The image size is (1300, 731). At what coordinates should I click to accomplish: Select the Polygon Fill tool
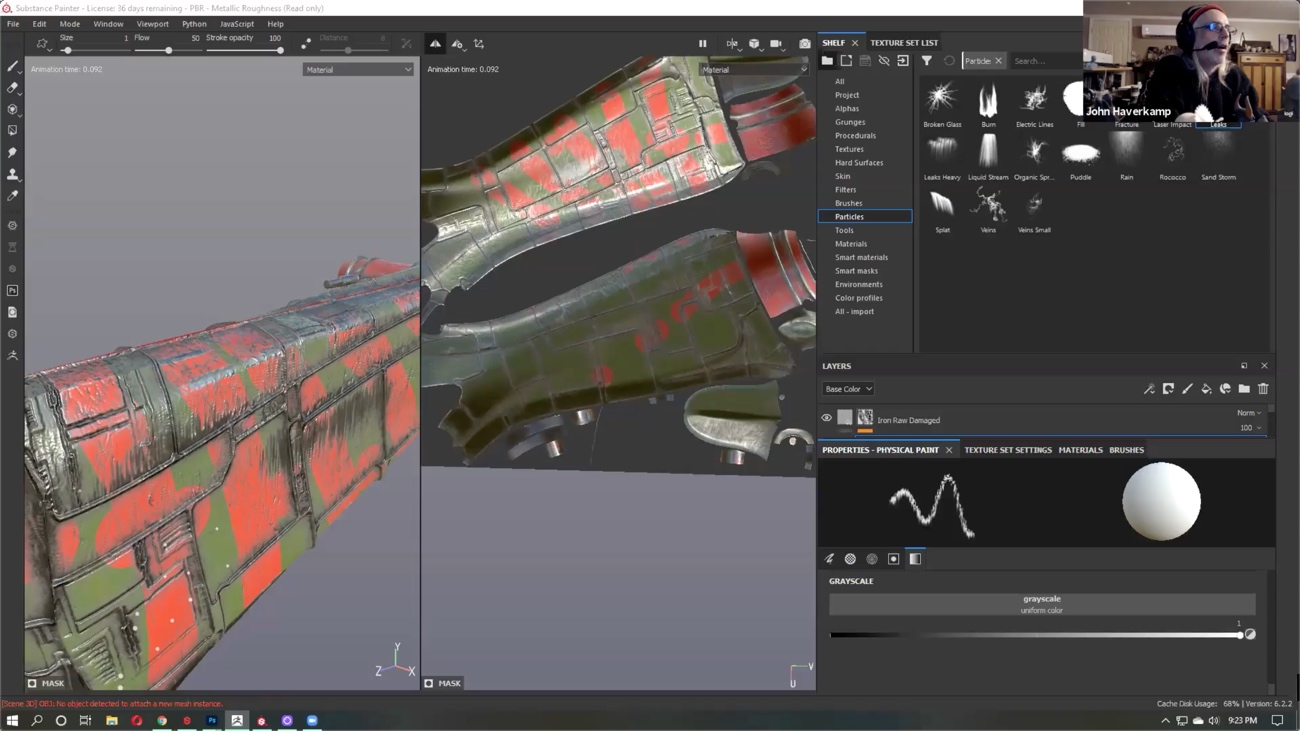pyautogui.click(x=12, y=131)
